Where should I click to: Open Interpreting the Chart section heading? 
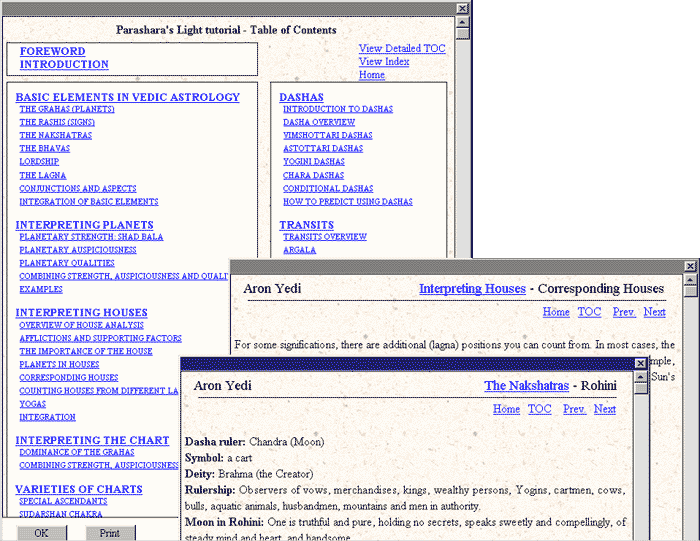pos(92,440)
